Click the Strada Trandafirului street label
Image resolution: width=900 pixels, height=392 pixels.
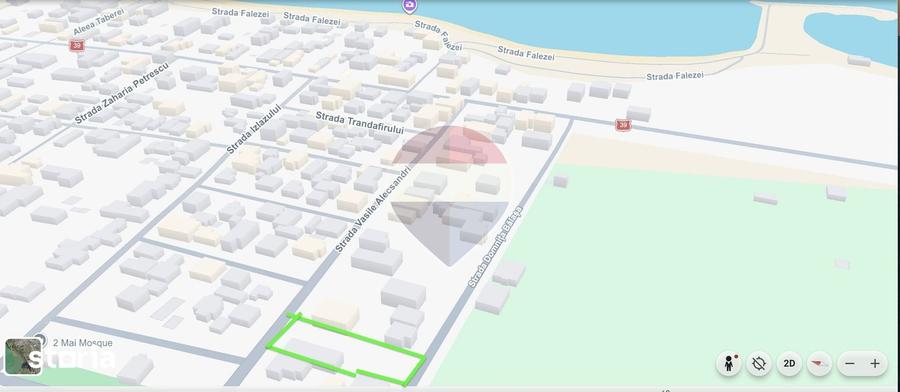pyautogui.click(x=359, y=122)
